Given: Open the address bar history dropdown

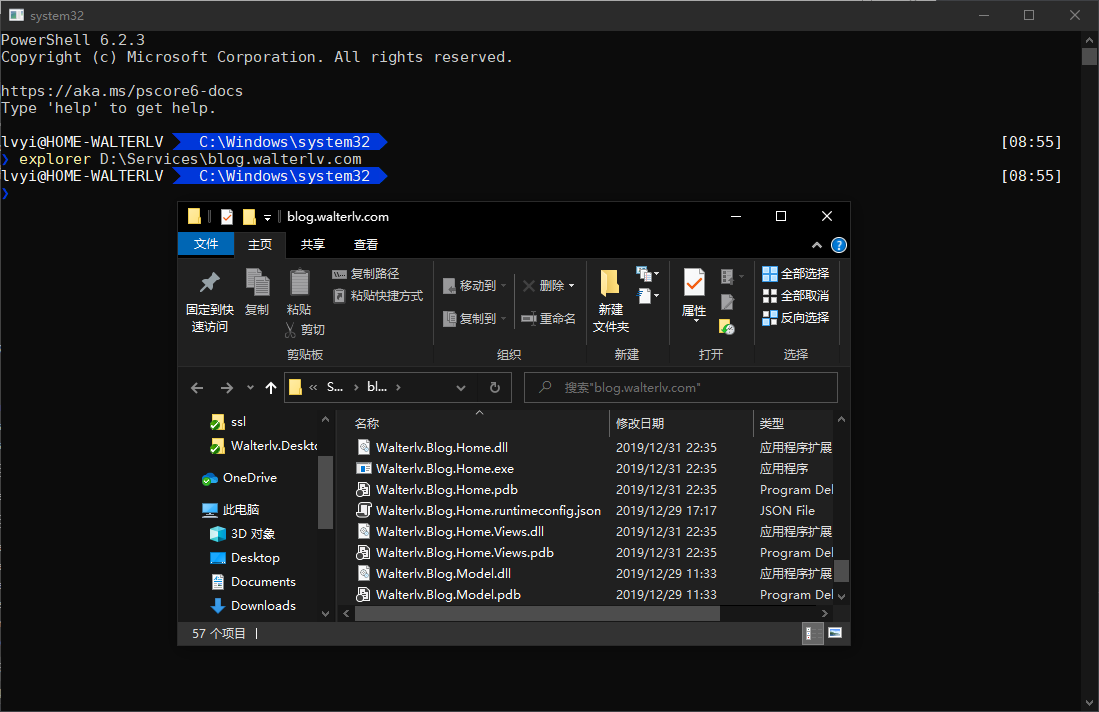Looking at the screenshot, I should (461, 388).
